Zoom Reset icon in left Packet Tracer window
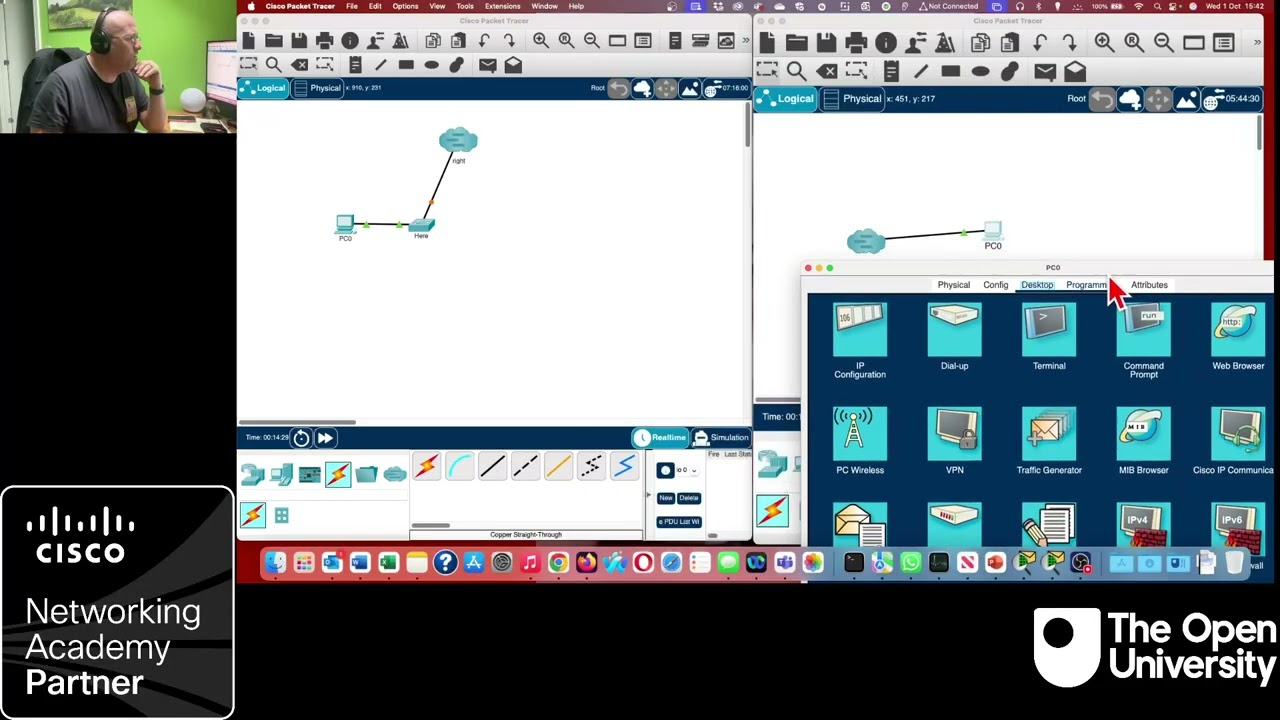This screenshot has width=1280, height=720. (x=566, y=41)
